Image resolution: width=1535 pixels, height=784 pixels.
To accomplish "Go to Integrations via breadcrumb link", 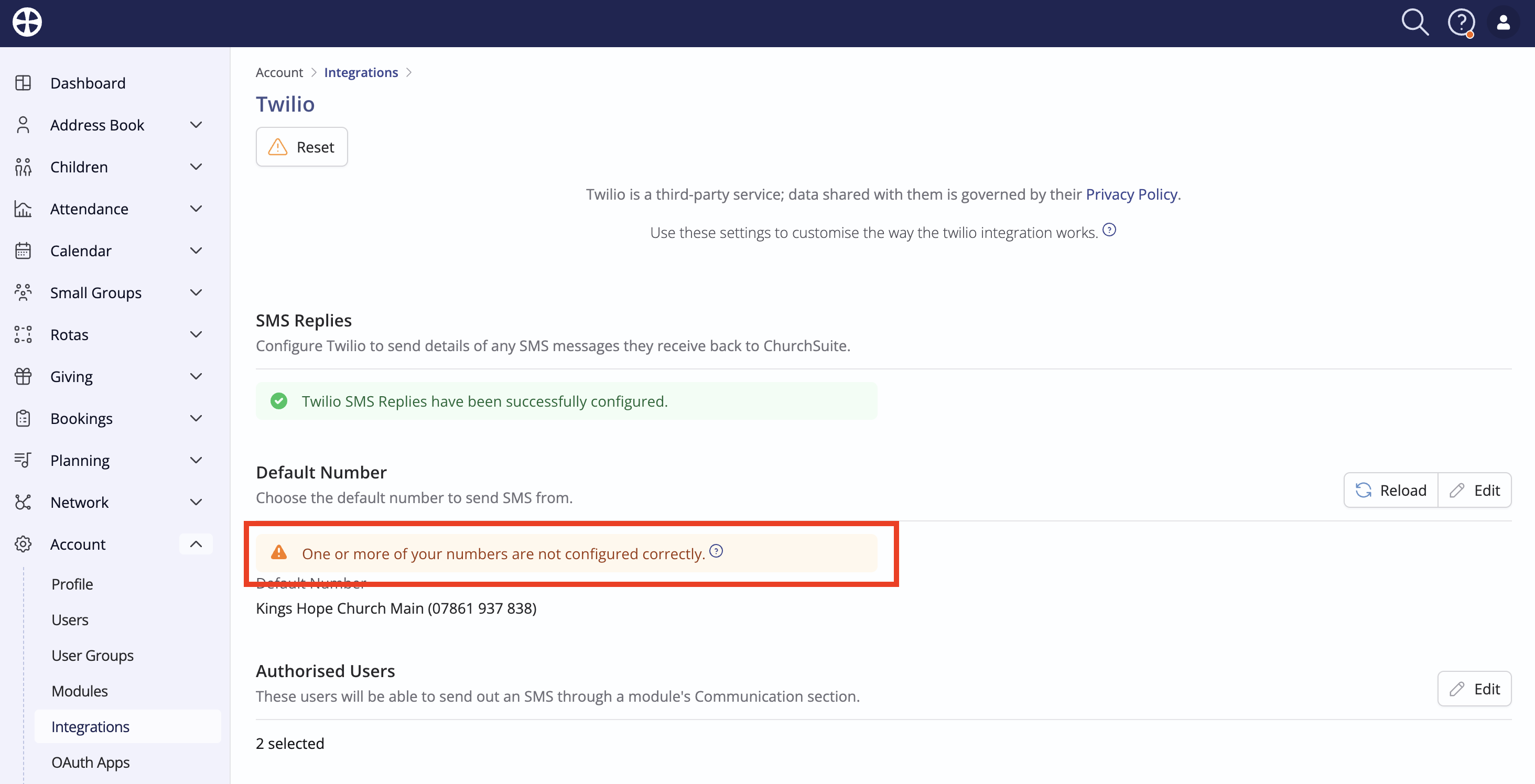I will click(x=361, y=72).
